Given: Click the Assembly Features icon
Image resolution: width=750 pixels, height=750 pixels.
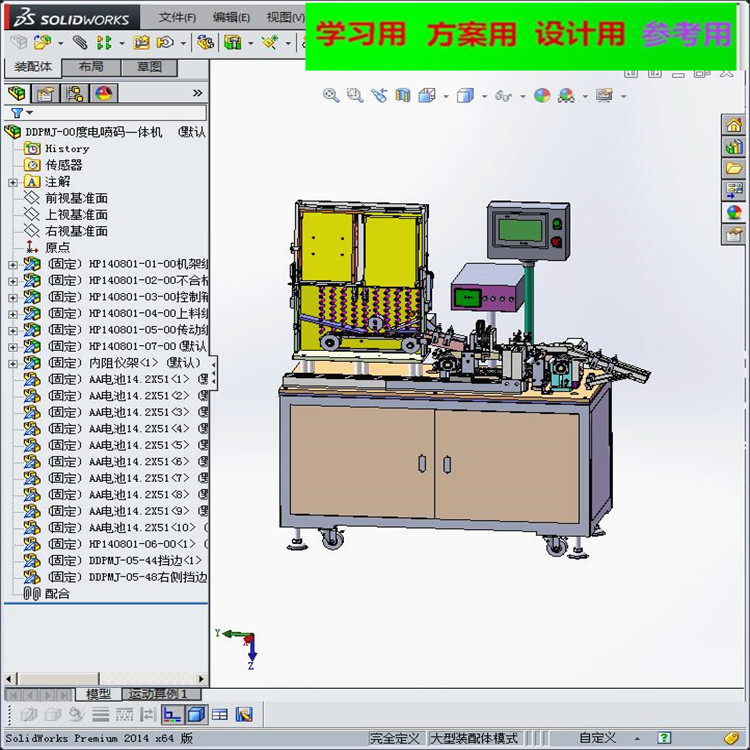Looking at the screenshot, I should 232,43.
